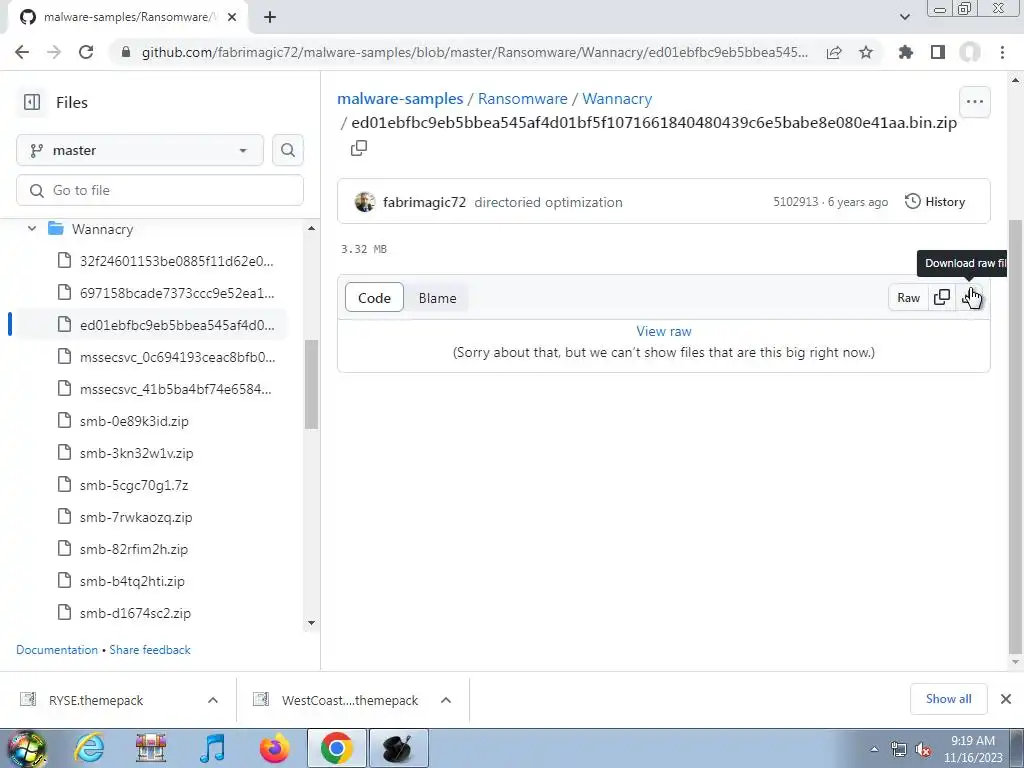Open Chrome three-dot menu
Image resolution: width=1024 pixels, height=768 pixels.
[1002, 52]
